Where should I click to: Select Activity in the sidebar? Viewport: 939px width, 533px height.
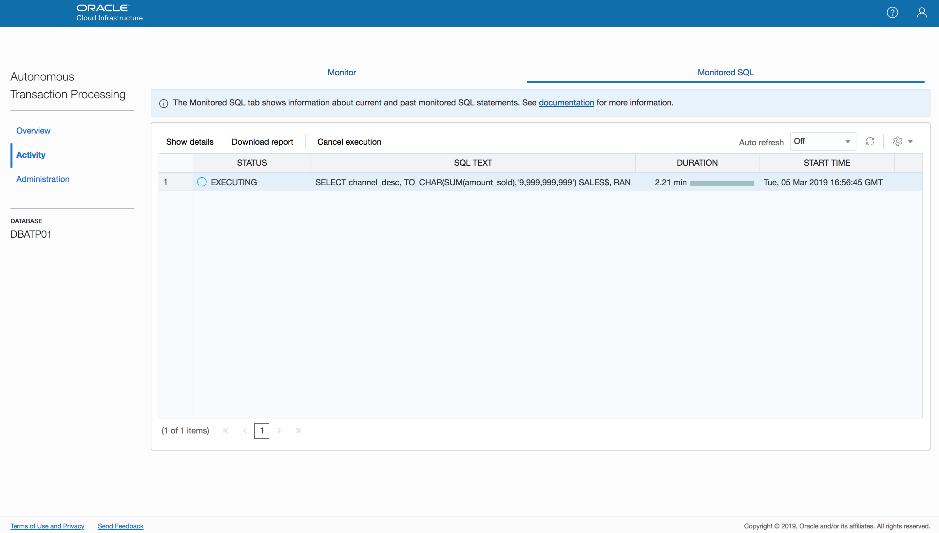[x=31, y=155]
